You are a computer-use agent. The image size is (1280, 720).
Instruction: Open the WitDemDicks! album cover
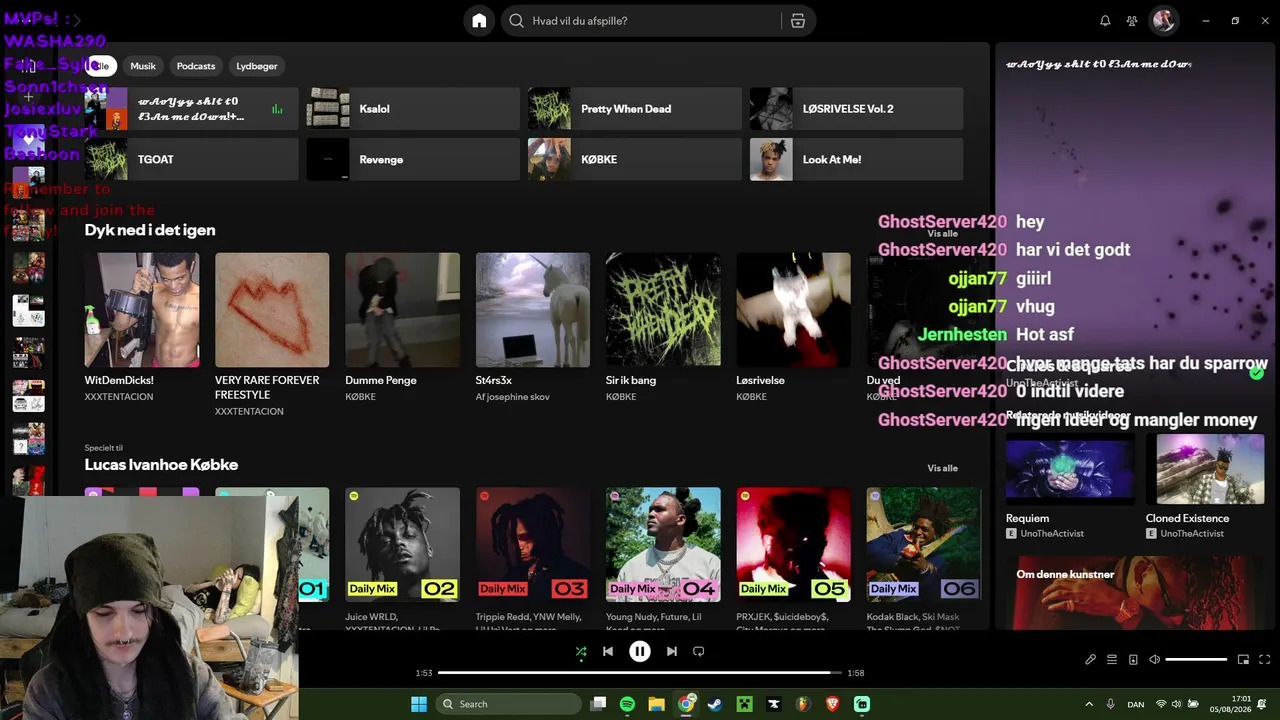point(142,310)
